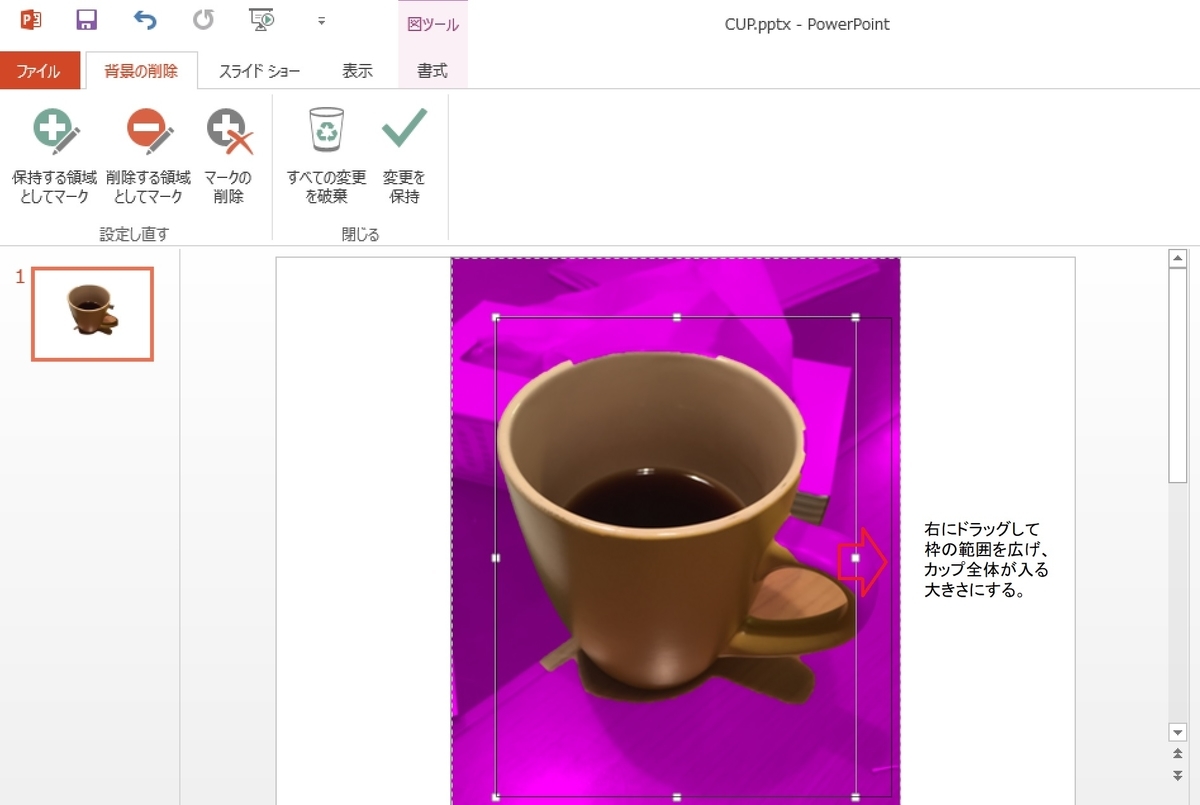Open the ファイル tab

40,71
